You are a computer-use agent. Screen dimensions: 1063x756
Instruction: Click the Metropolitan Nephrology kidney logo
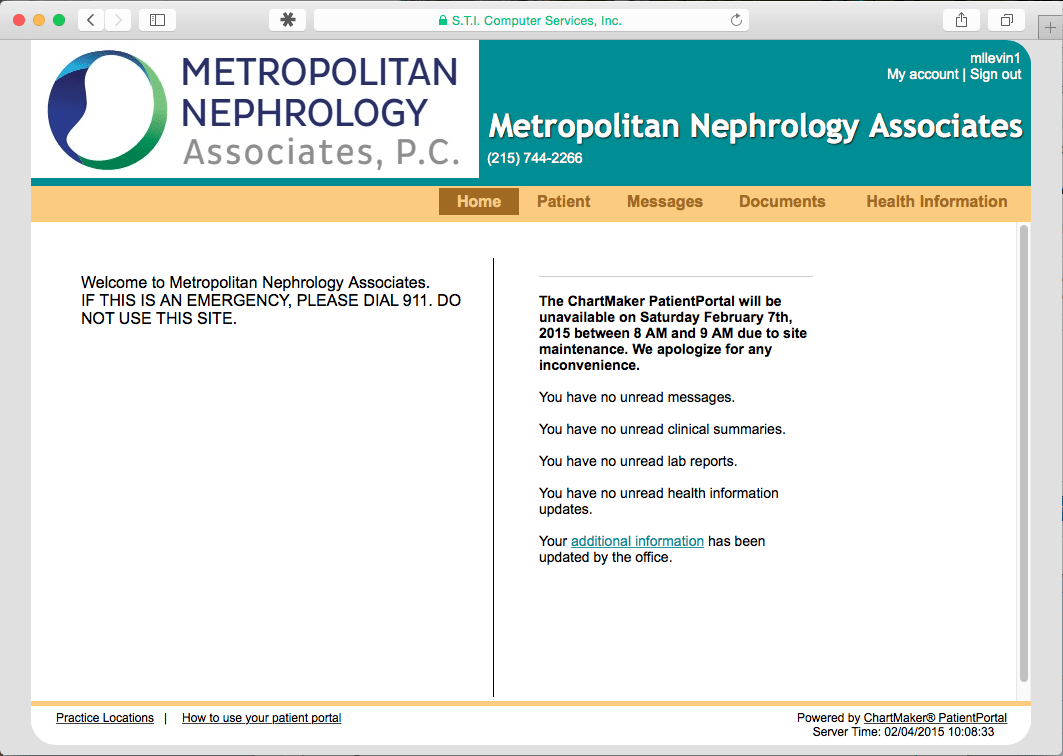(107, 110)
